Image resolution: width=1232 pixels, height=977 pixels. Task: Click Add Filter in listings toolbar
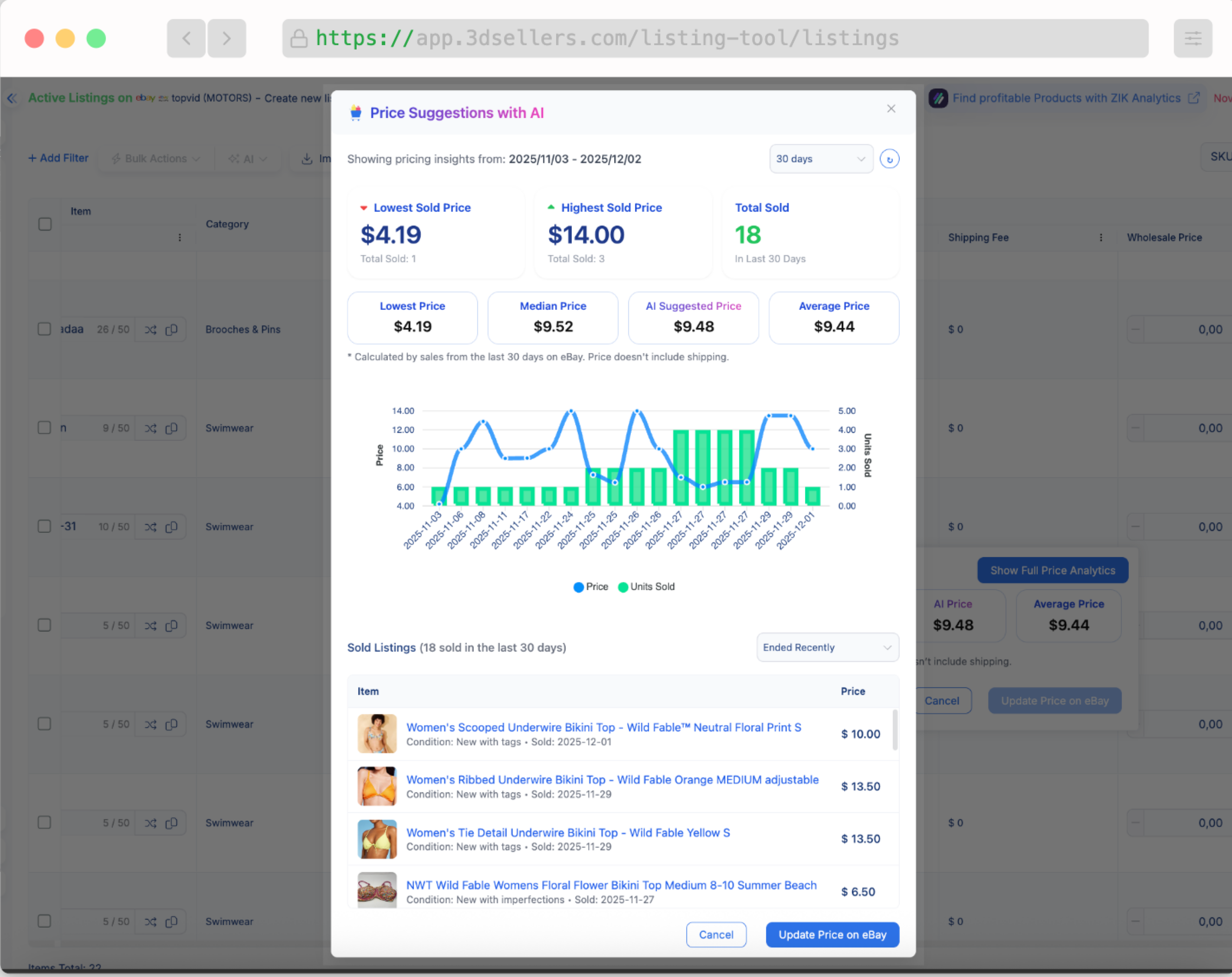(x=58, y=158)
